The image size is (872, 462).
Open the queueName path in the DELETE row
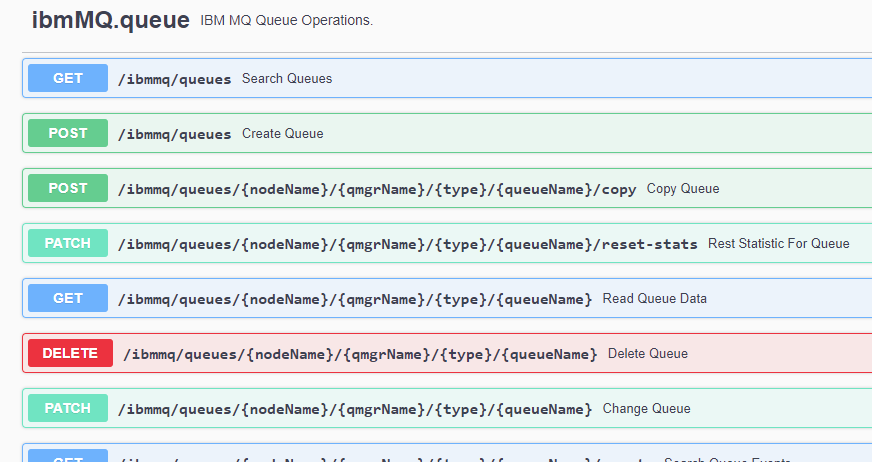tap(360, 354)
